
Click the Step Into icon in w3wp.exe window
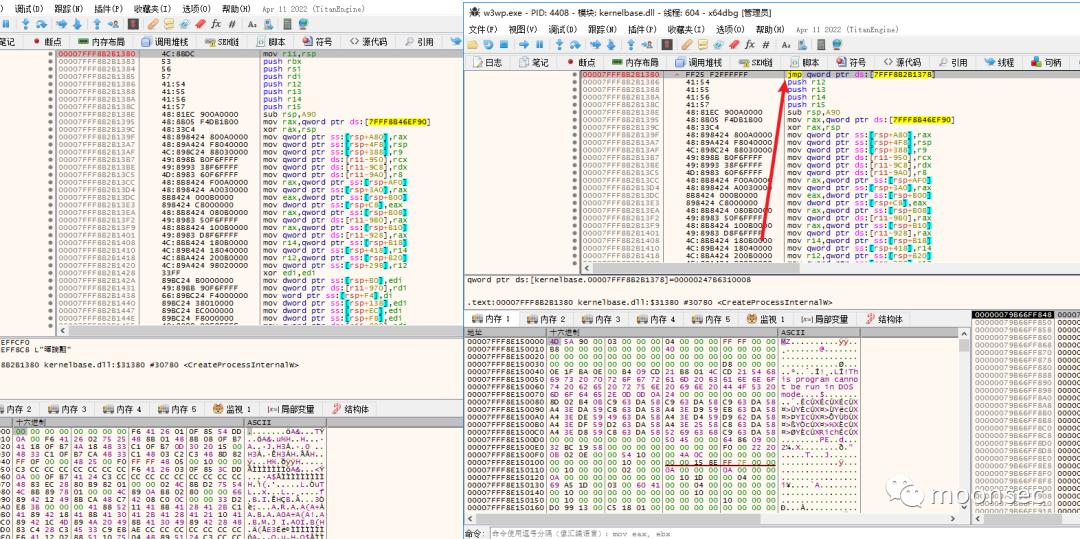[x=559, y=45]
